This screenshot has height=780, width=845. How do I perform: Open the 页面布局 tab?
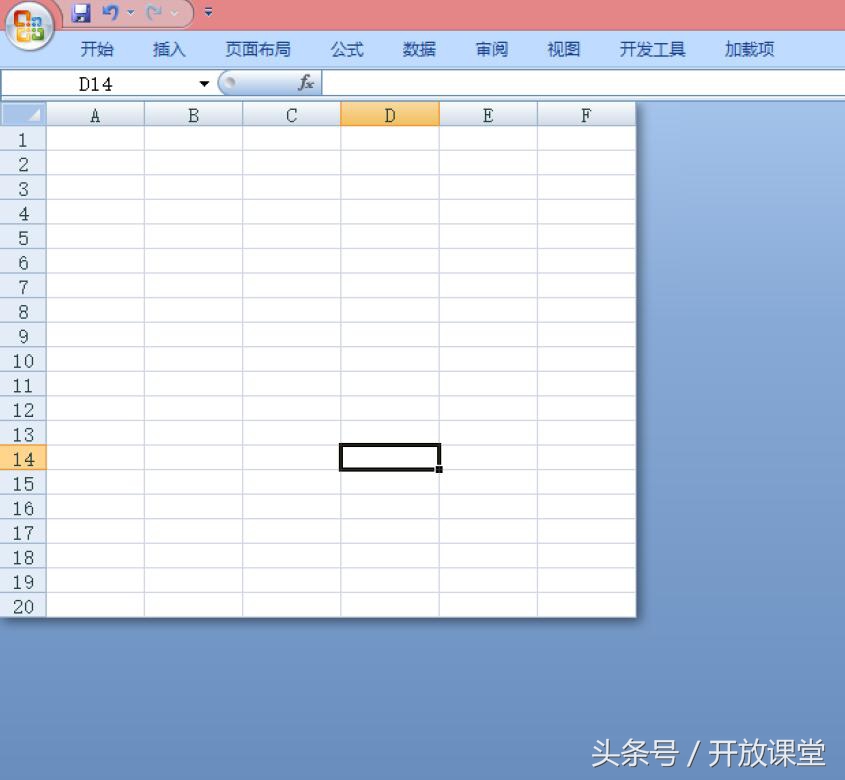tap(258, 49)
